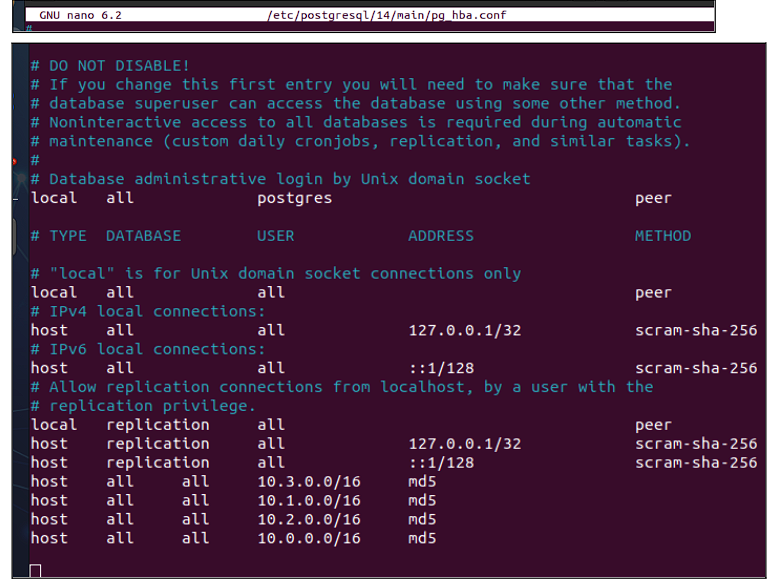The image size is (769, 581).
Task: Click the 10.1.0.0/16 address entry
Action: tap(309, 501)
